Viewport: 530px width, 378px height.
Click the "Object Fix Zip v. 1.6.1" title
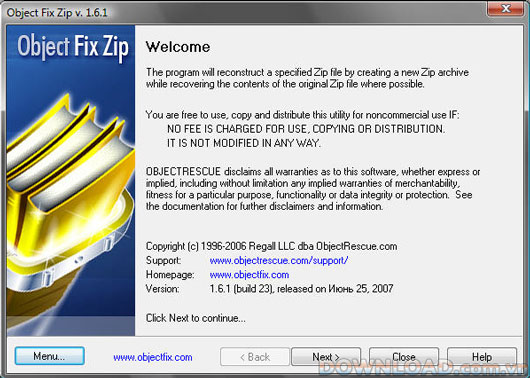point(57,13)
